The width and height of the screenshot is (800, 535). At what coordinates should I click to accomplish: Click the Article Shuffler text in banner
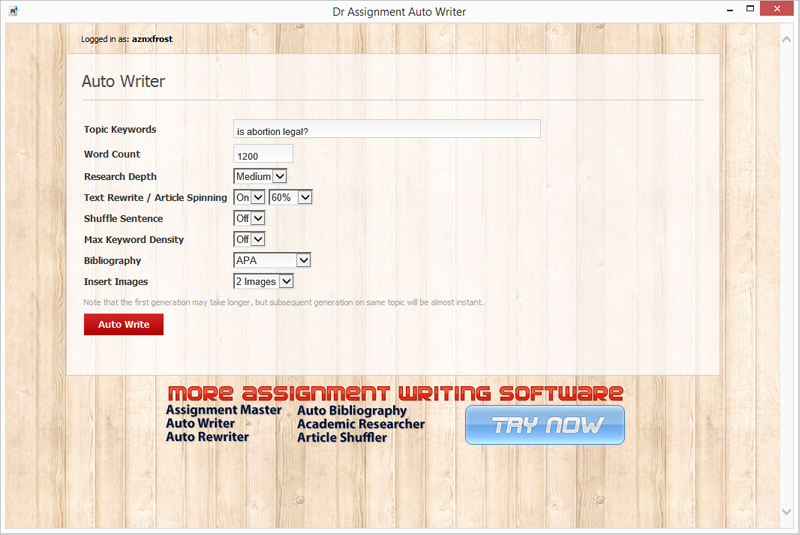pyautogui.click(x=342, y=438)
